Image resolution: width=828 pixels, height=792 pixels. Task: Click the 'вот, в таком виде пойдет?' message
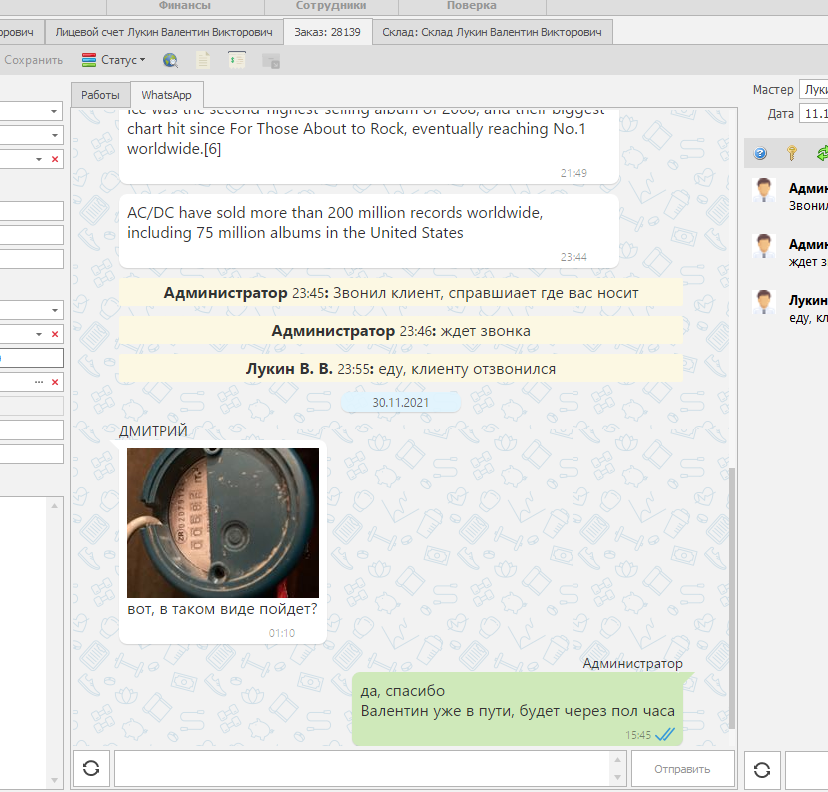click(222, 609)
